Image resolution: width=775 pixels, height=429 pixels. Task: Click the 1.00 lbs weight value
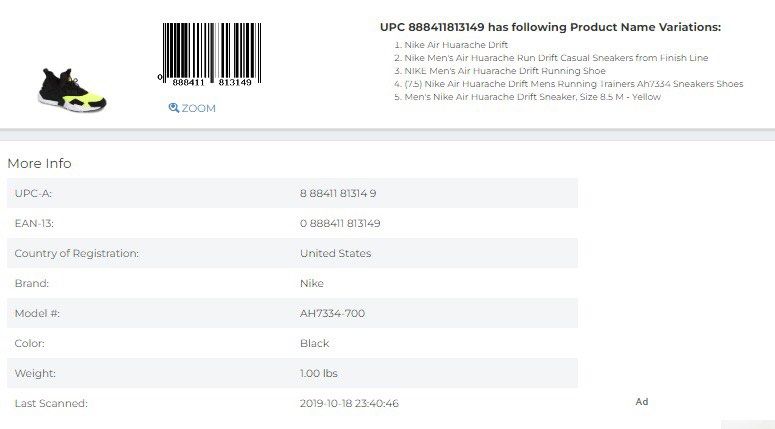319,374
